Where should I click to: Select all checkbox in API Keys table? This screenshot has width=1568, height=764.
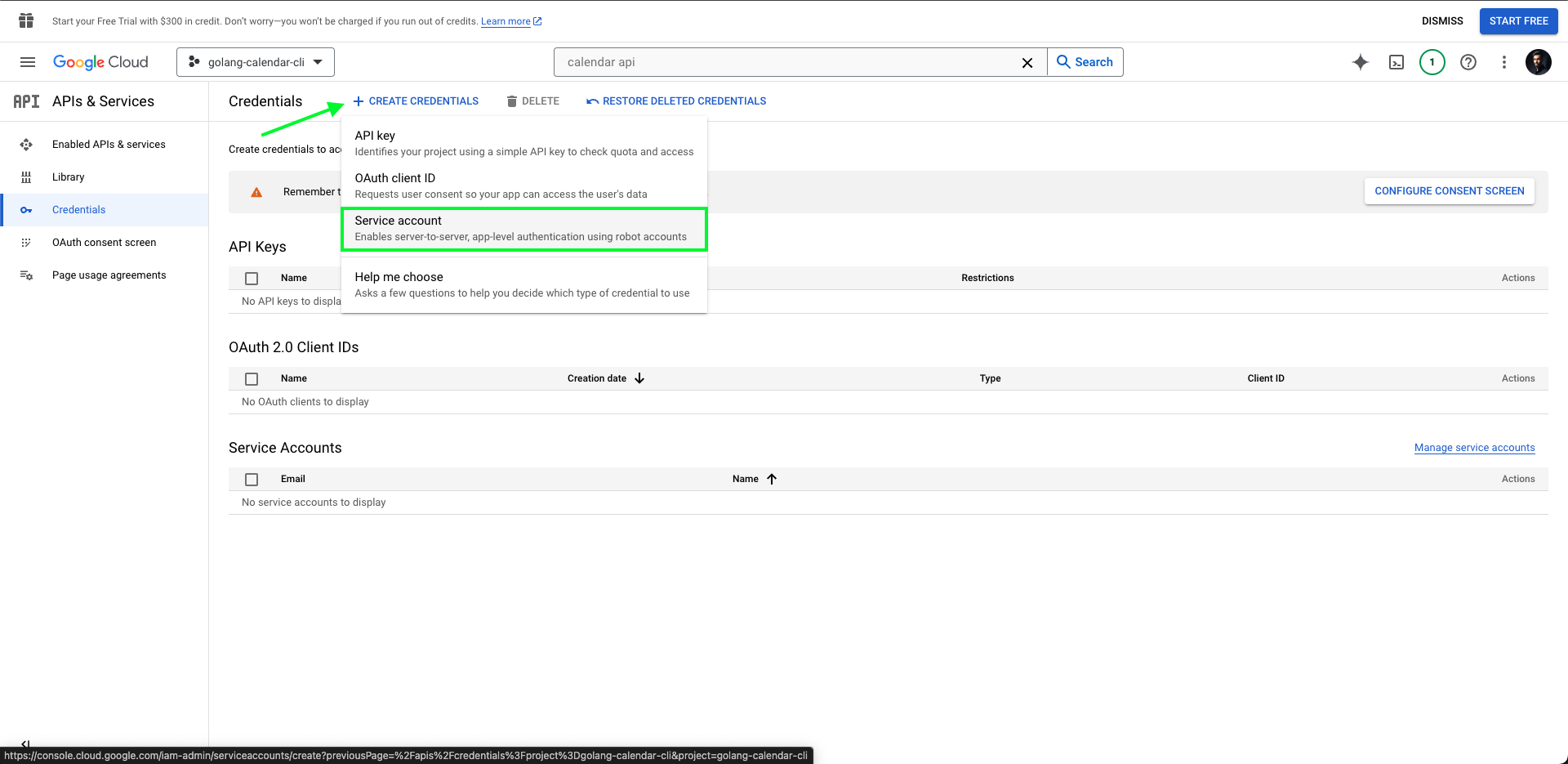[252, 279]
